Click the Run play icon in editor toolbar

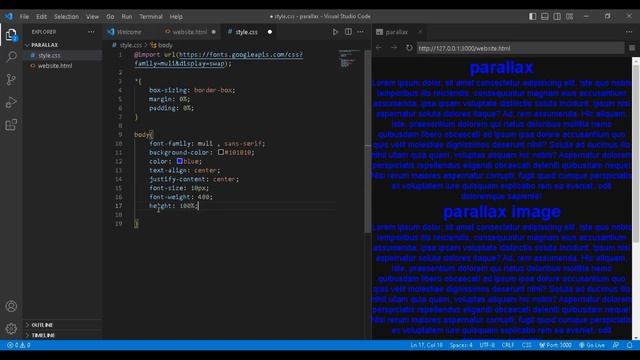[335, 32]
